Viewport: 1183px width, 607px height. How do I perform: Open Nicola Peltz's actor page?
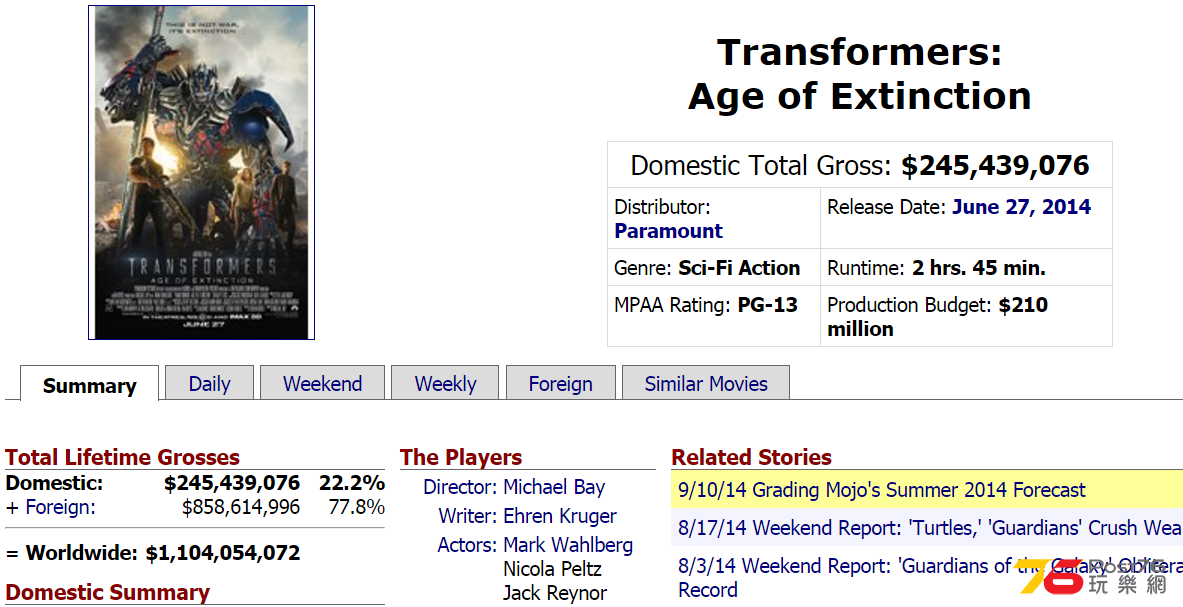click(x=552, y=569)
